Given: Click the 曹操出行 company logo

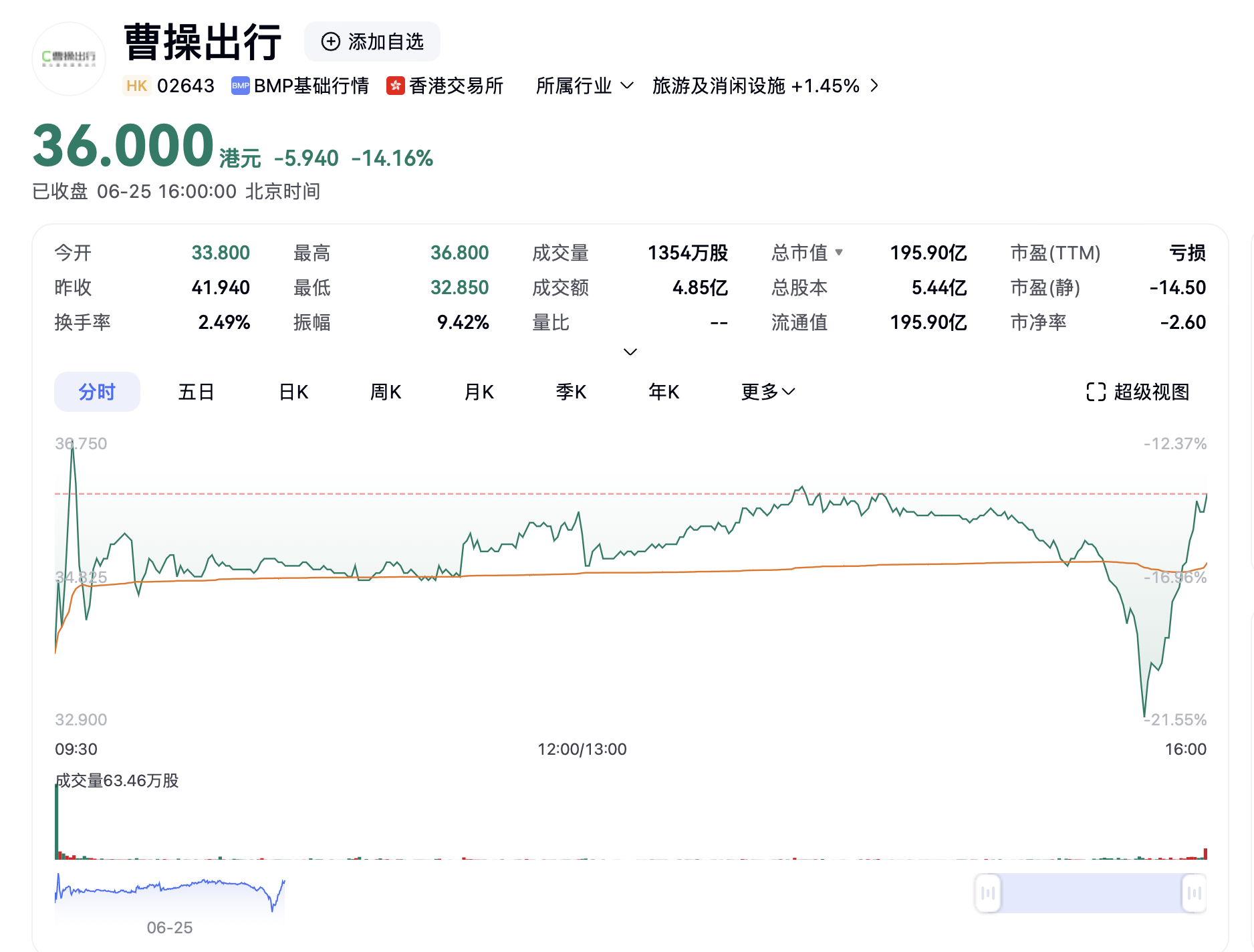Looking at the screenshot, I should click(x=69, y=59).
